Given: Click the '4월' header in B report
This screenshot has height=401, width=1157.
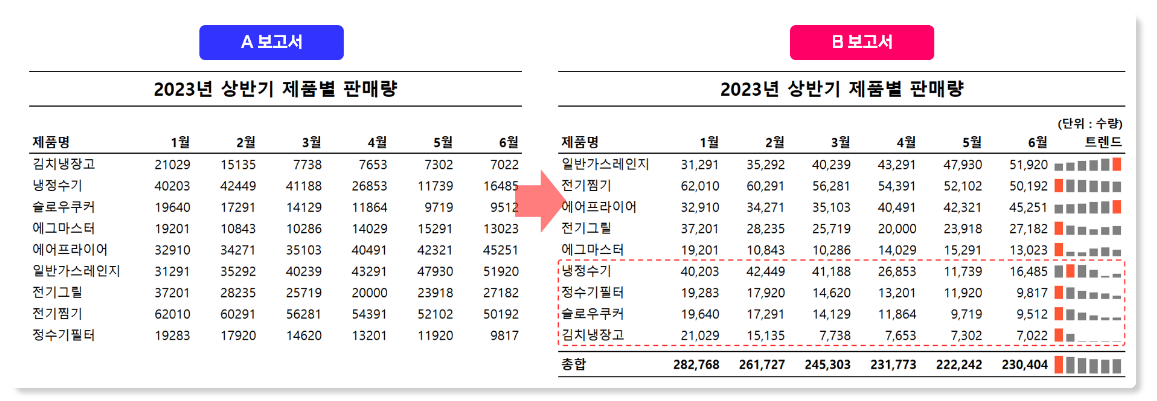Looking at the screenshot, I should click(x=905, y=142).
